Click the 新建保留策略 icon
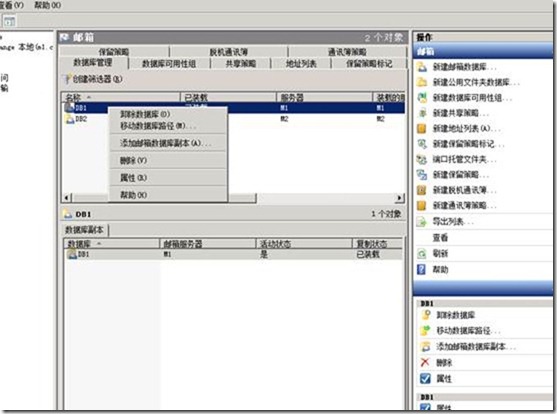The image size is (557, 414). 422,175
